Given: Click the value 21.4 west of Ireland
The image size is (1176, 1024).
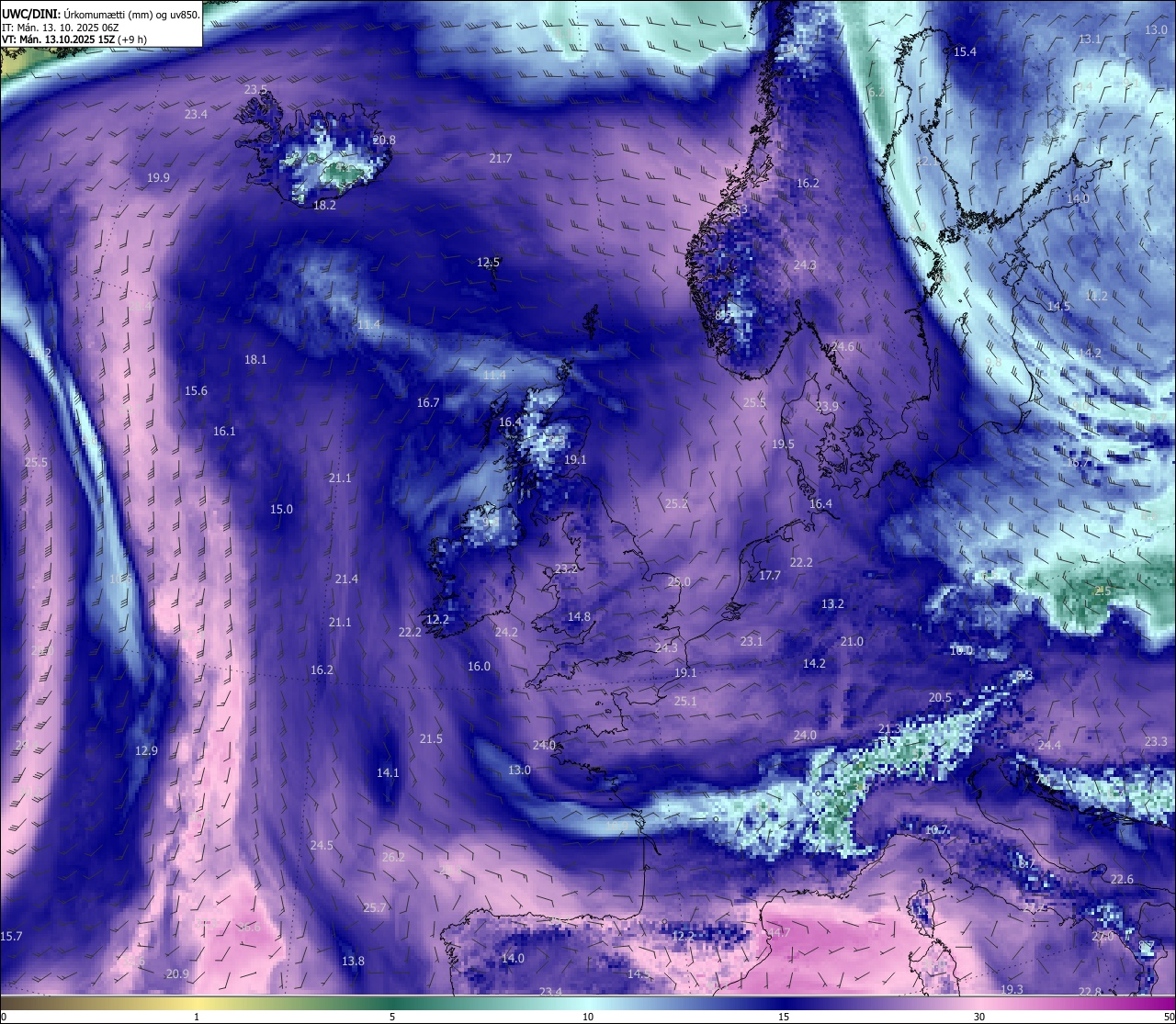Looking at the screenshot, I should click(x=346, y=580).
